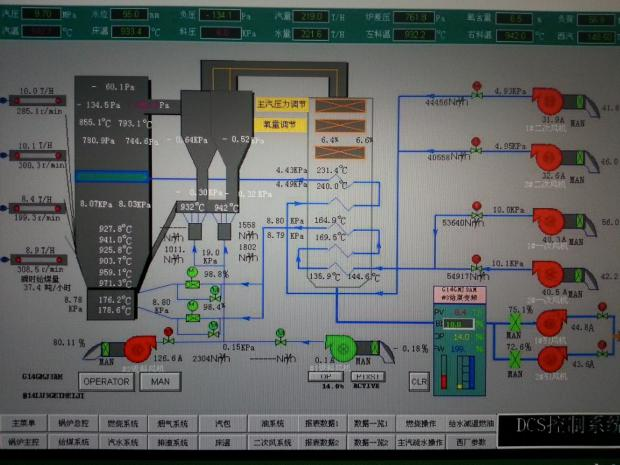Open the 油系统 page
Image resolution: width=620 pixels, height=465 pixels.
pos(272,423)
